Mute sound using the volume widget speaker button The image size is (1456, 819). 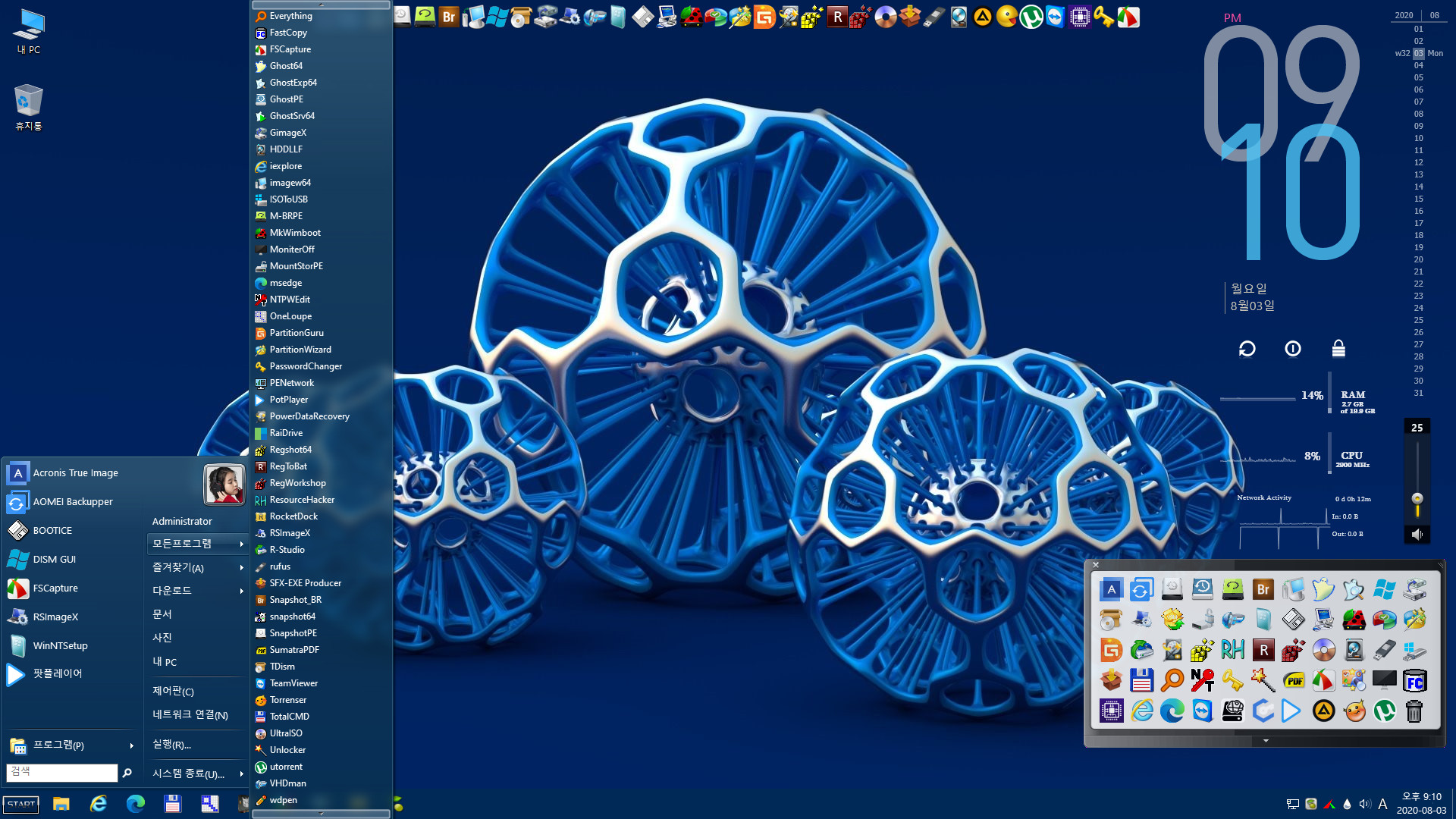click(x=1417, y=534)
